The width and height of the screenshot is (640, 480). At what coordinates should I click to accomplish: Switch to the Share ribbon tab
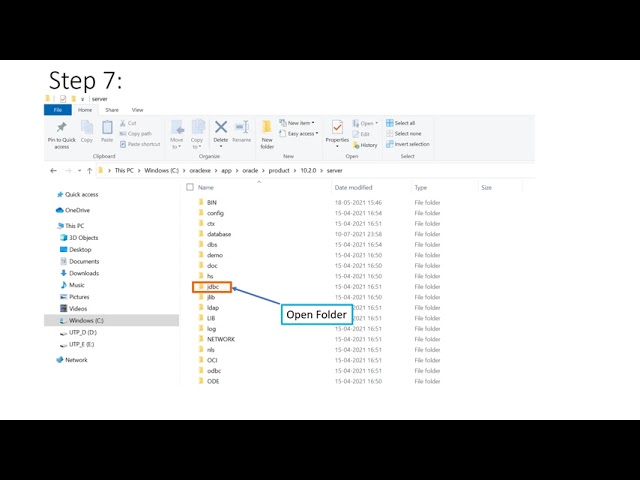pyautogui.click(x=112, y=110)
